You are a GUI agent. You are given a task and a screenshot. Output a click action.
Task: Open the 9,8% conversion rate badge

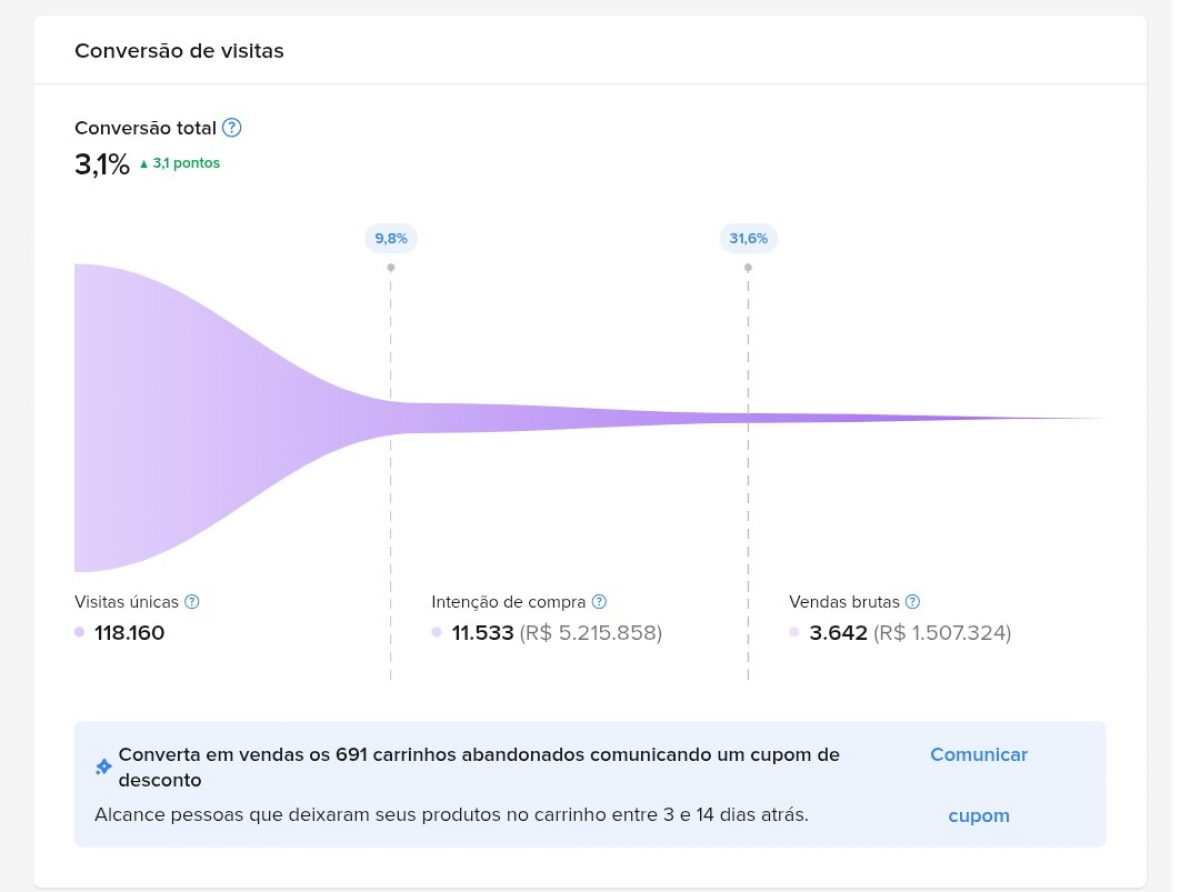[x=390, y=238]
